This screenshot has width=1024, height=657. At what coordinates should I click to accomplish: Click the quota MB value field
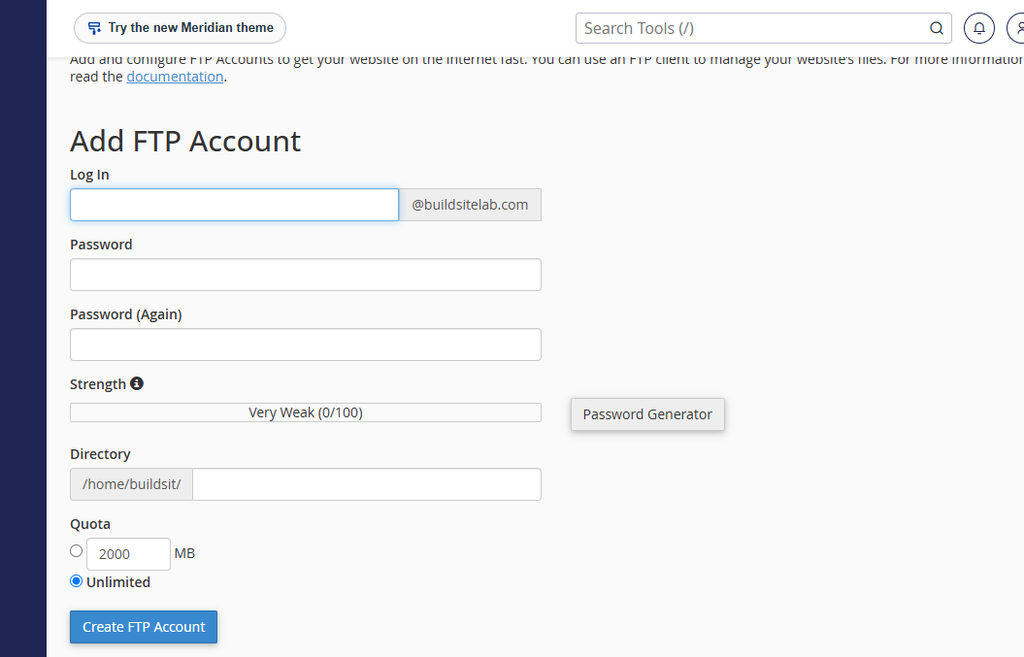(129, 554)
